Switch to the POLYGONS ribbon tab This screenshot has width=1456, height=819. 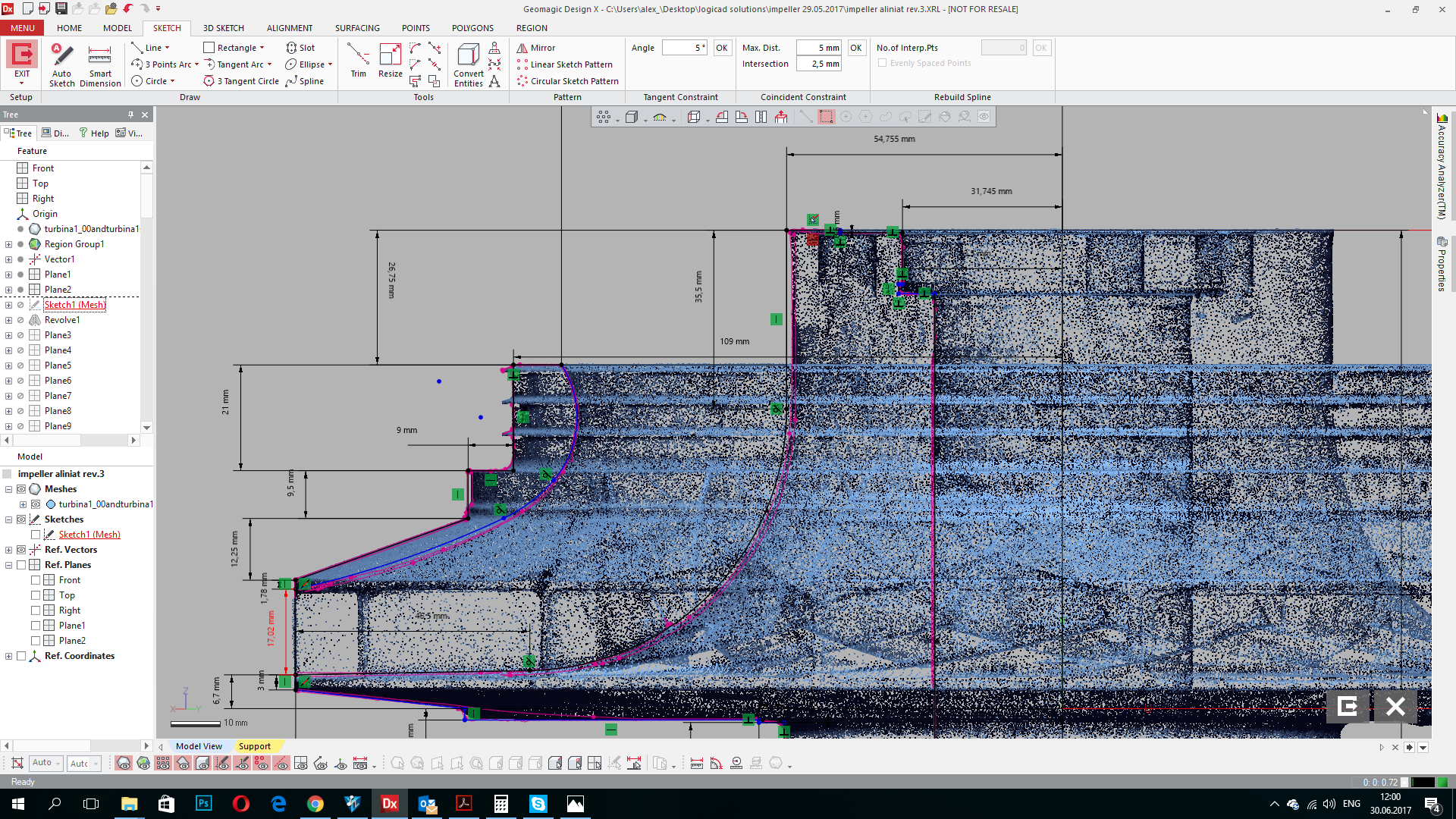tap(472, 28)
